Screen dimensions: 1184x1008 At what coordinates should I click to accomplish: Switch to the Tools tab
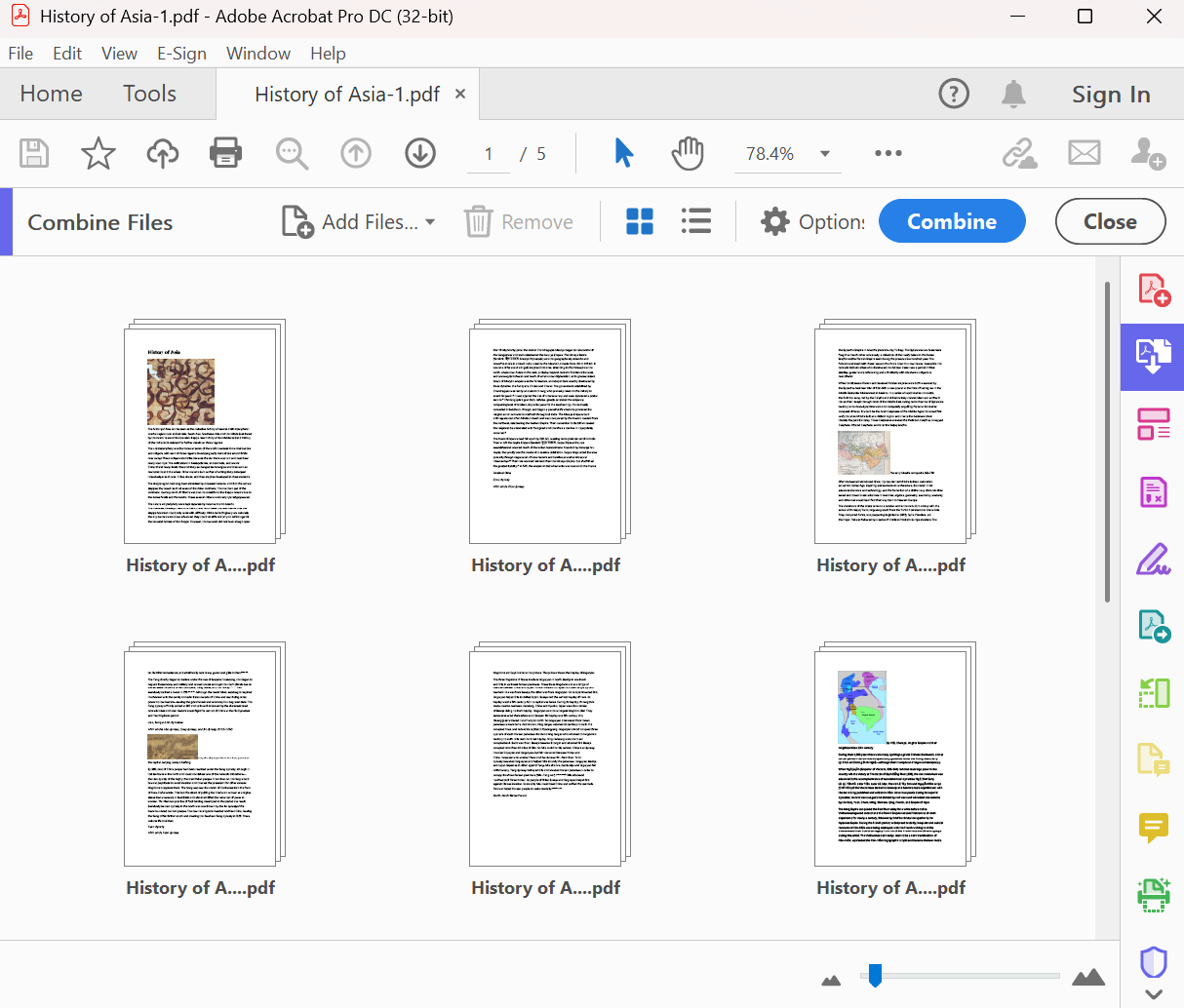pyautogui.click(x=149, y=94)
